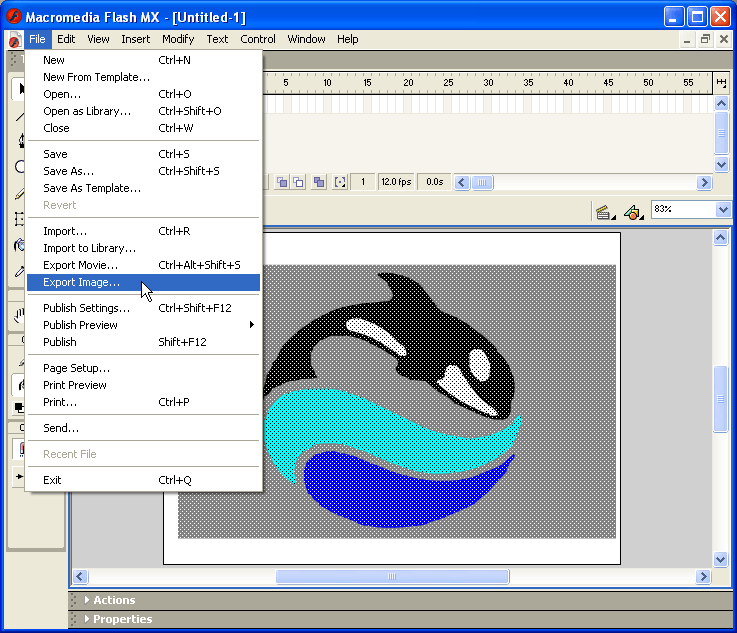Open the Insert menu

tap(135, 39)
